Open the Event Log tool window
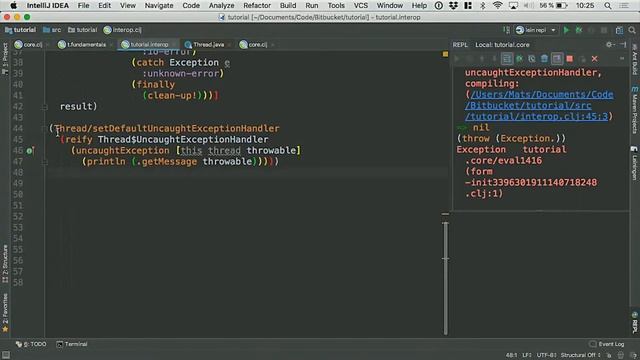The image size is (640, 360). point(607,344)
